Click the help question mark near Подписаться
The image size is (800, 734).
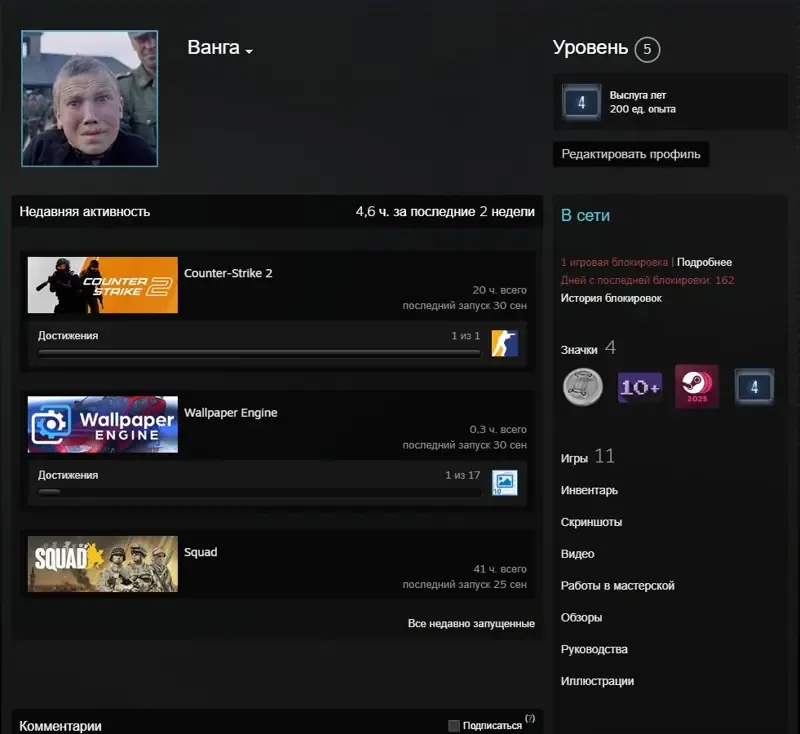530,718
